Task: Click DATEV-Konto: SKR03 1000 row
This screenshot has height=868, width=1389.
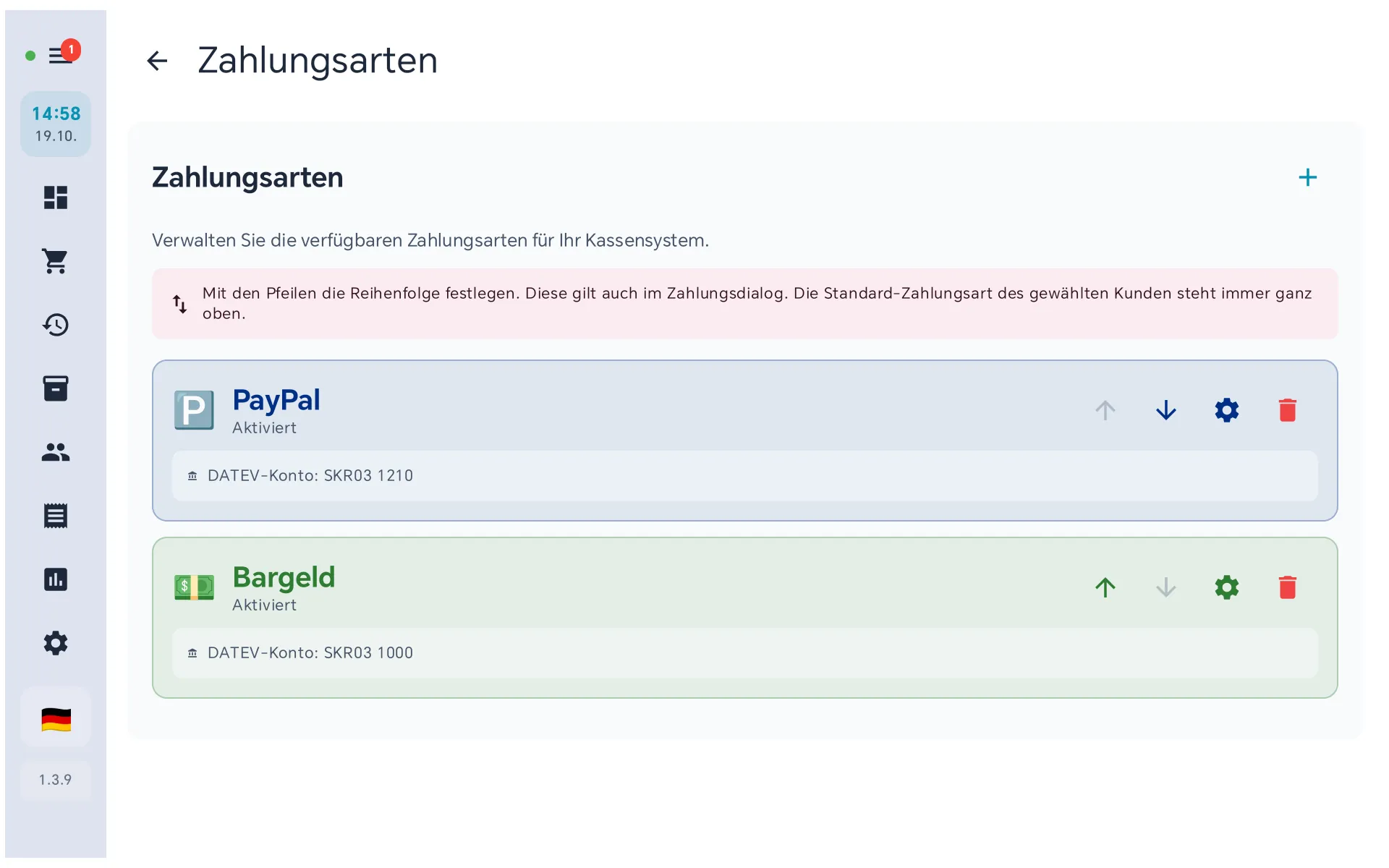Action: click(745, 652)
